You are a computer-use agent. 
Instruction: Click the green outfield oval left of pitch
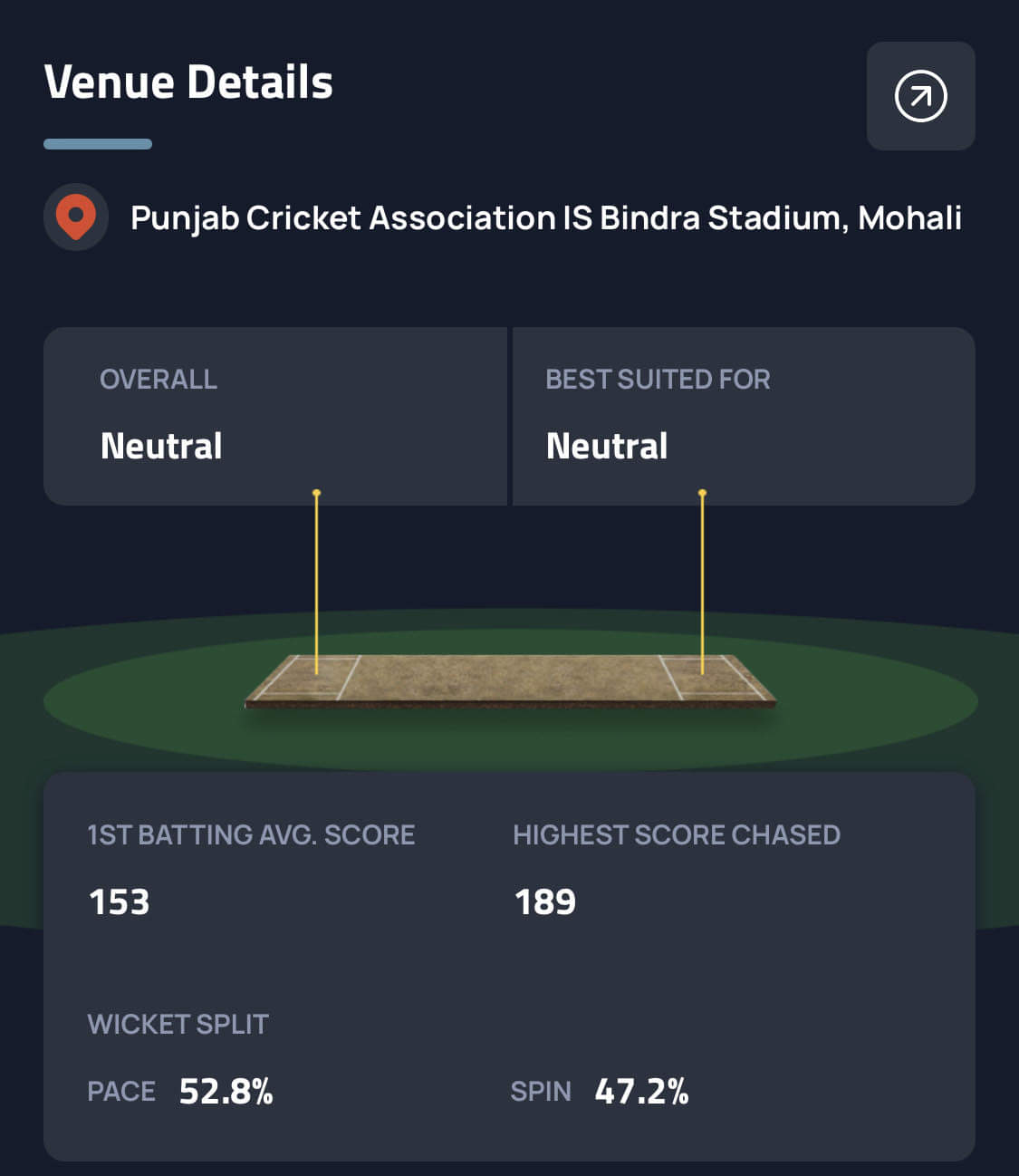[x=136, y=703]
